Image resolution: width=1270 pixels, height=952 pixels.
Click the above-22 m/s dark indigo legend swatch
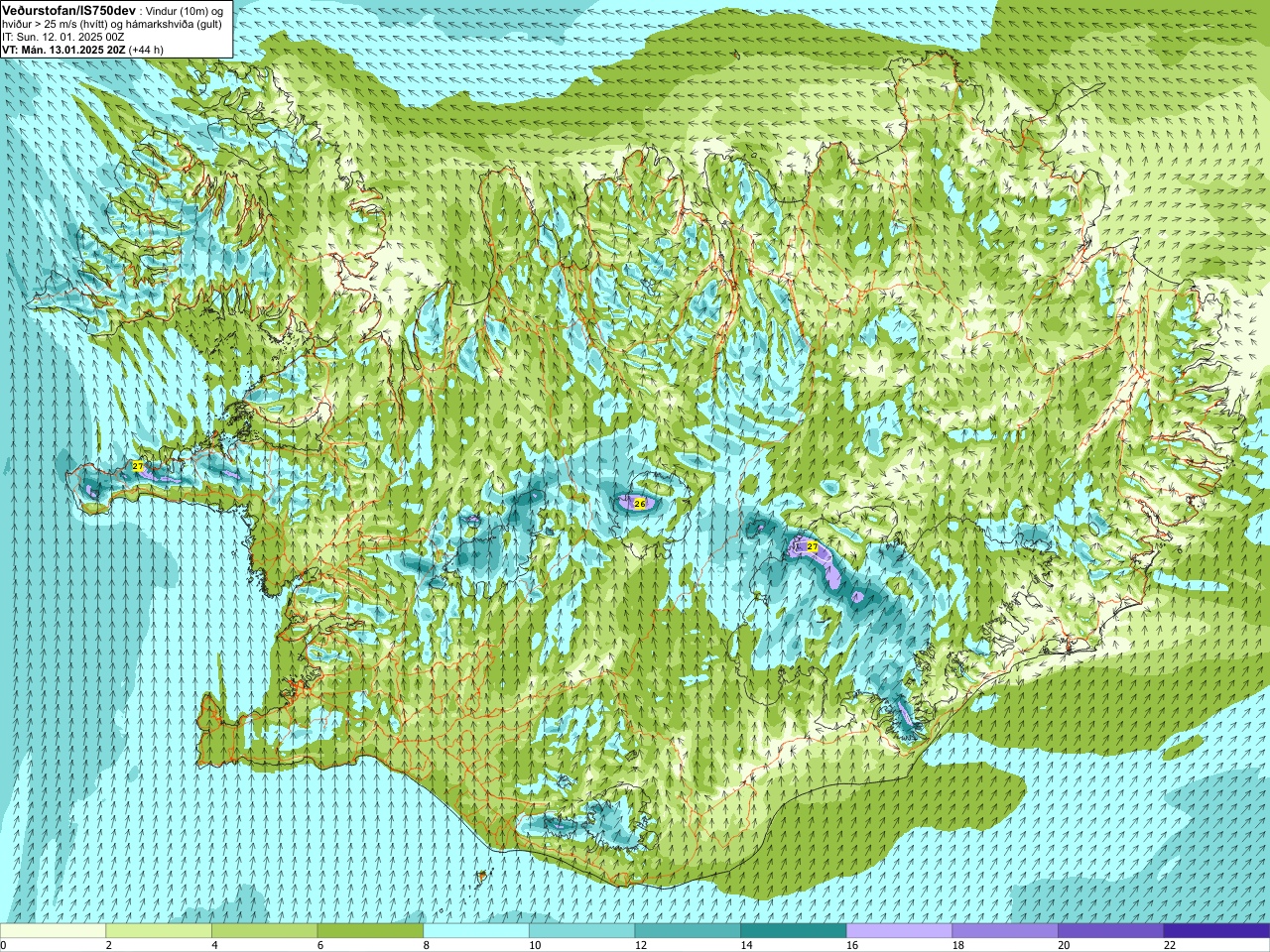pos(1216,931)
